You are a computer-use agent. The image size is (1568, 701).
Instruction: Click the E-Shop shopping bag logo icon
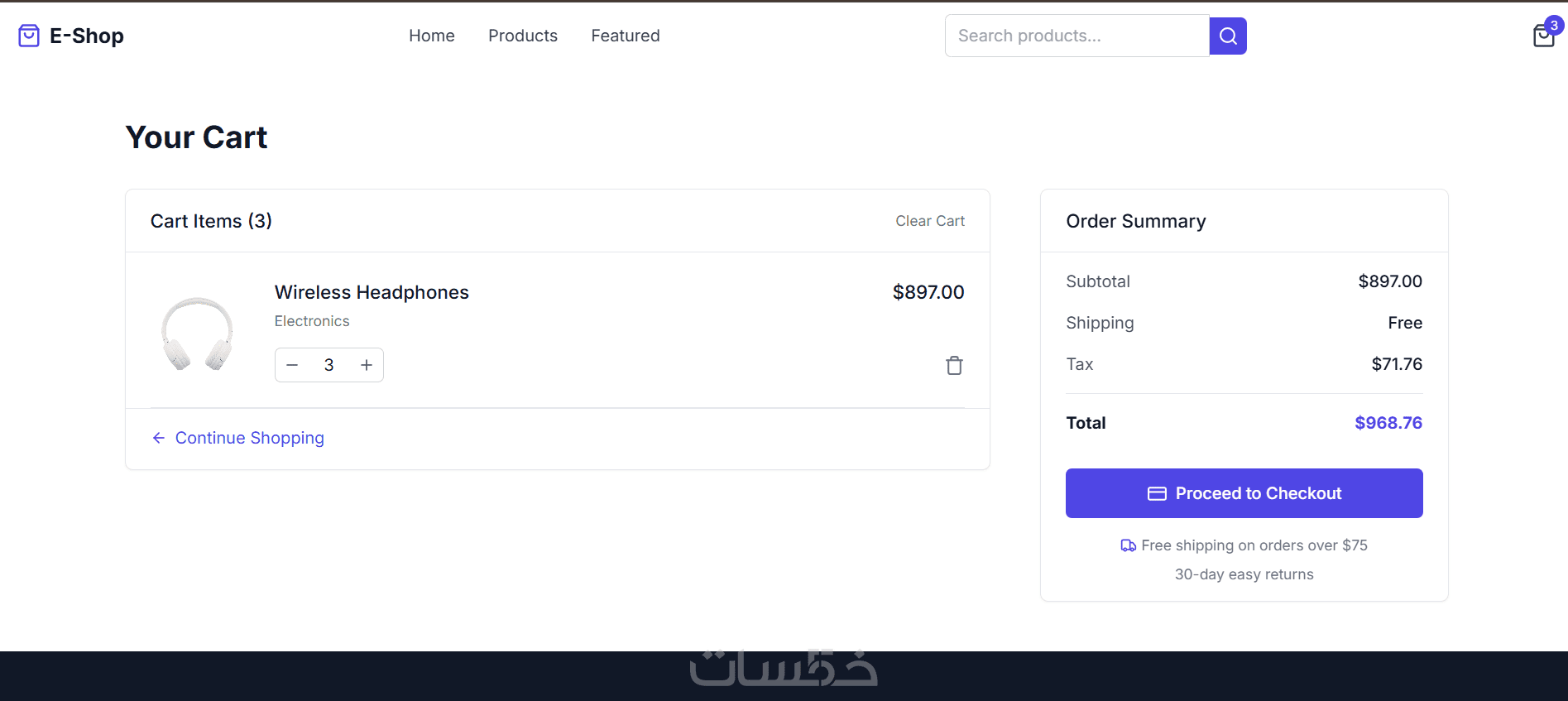(29, 36)
